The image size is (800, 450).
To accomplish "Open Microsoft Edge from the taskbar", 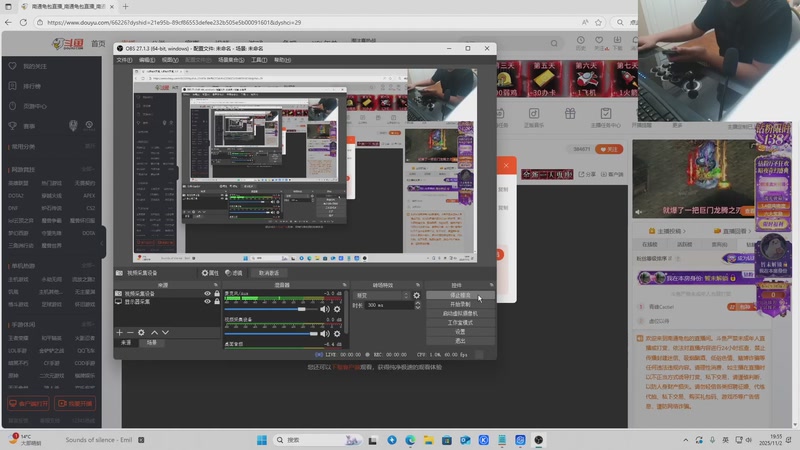I will pyautogui.click(x=410, y=440).
